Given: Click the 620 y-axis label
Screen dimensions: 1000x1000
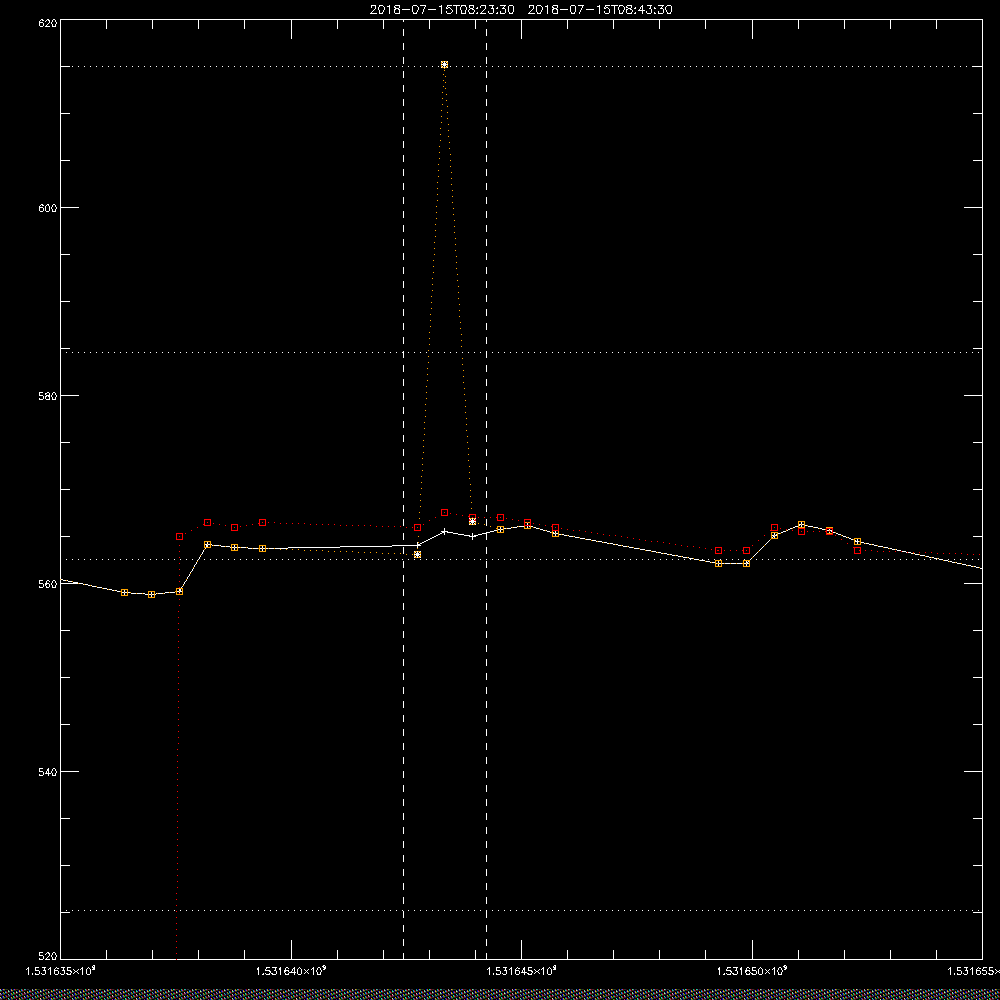Looking at the screenshot, I should click(x=48, y=22).
